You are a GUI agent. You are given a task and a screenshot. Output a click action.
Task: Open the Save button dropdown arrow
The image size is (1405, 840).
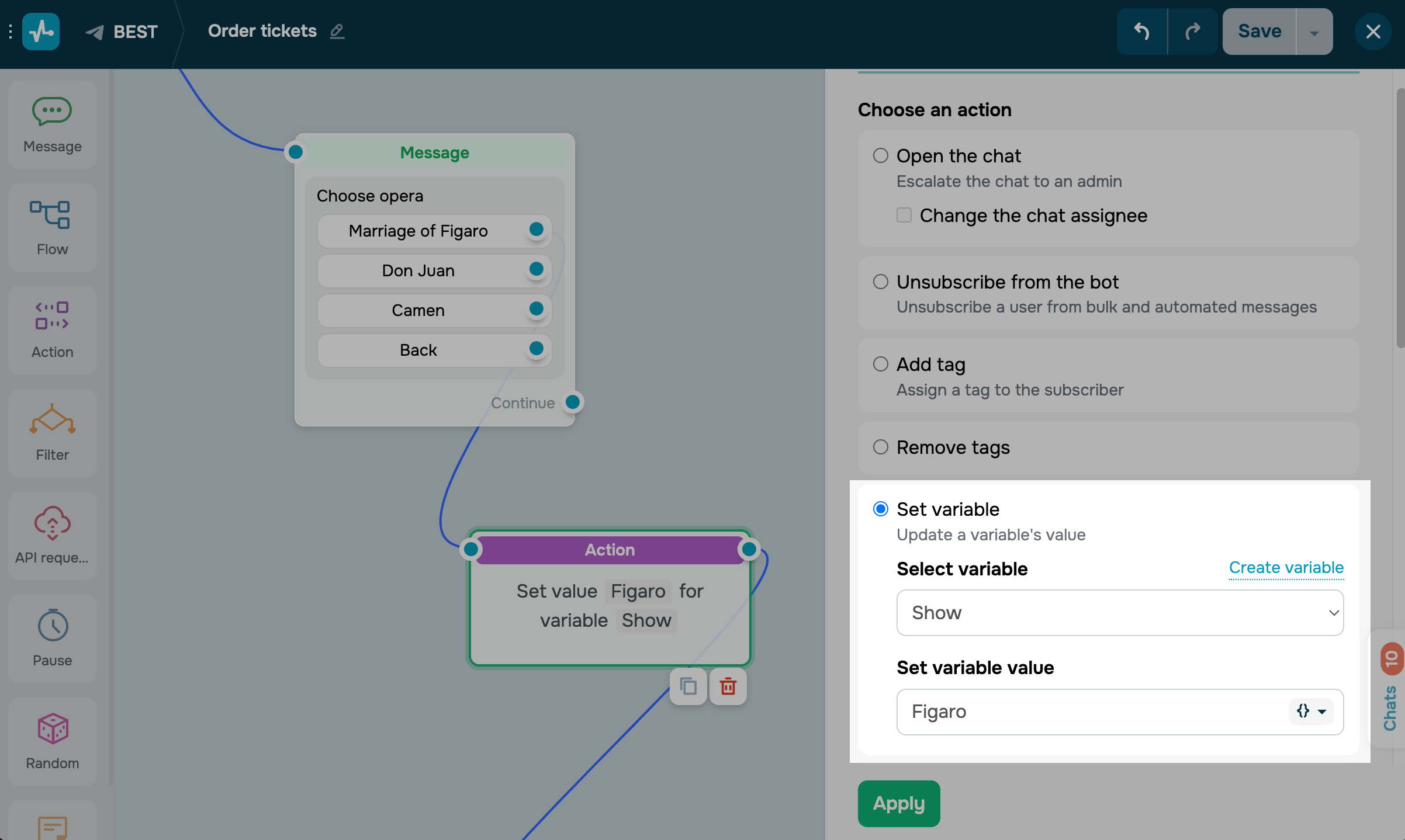pyautogui.click(x=1314, y=32)
